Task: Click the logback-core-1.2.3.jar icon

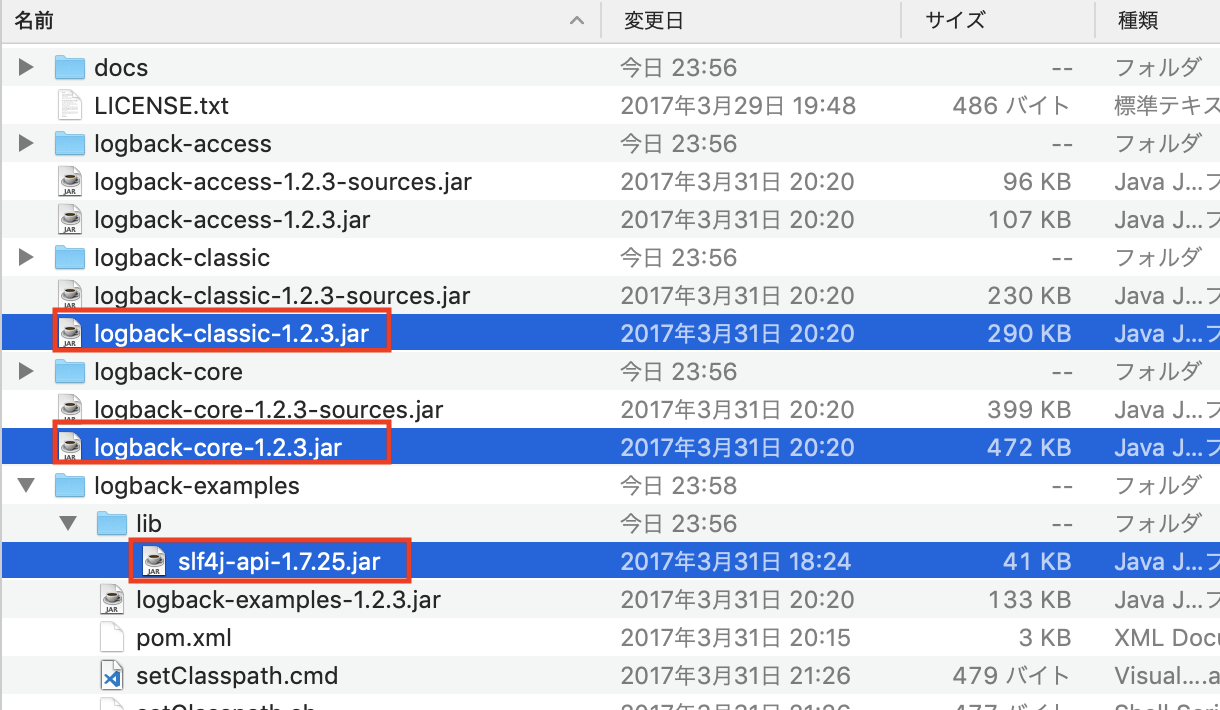Action: coord(69,448)
